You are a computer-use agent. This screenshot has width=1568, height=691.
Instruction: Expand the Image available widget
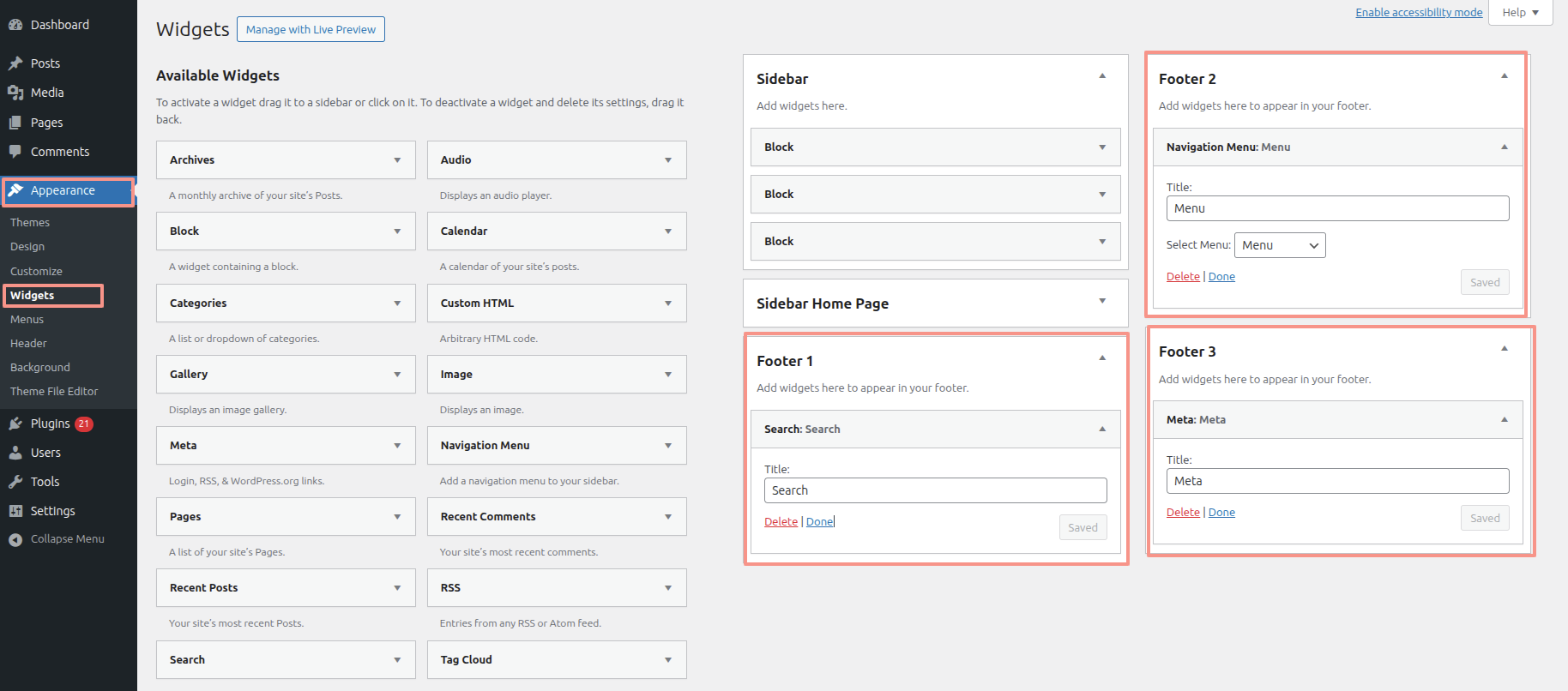point(668,375)
